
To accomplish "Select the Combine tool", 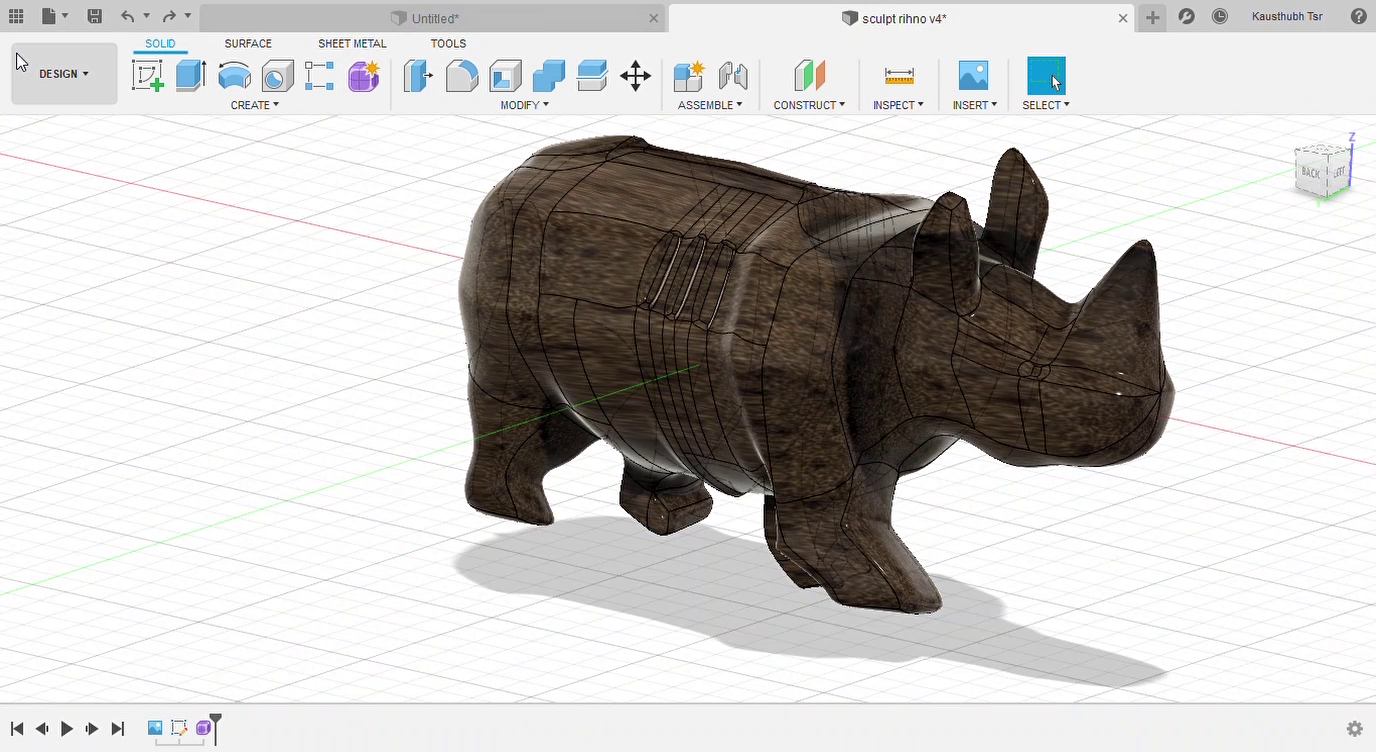I will 548,76.
